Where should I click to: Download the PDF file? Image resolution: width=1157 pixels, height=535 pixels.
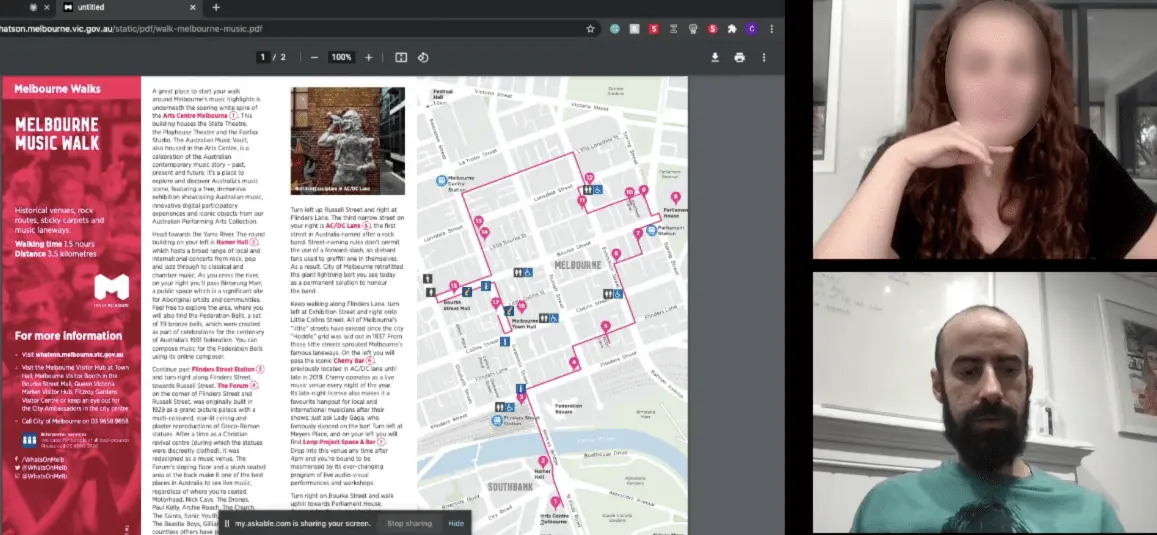coord(715,57)
